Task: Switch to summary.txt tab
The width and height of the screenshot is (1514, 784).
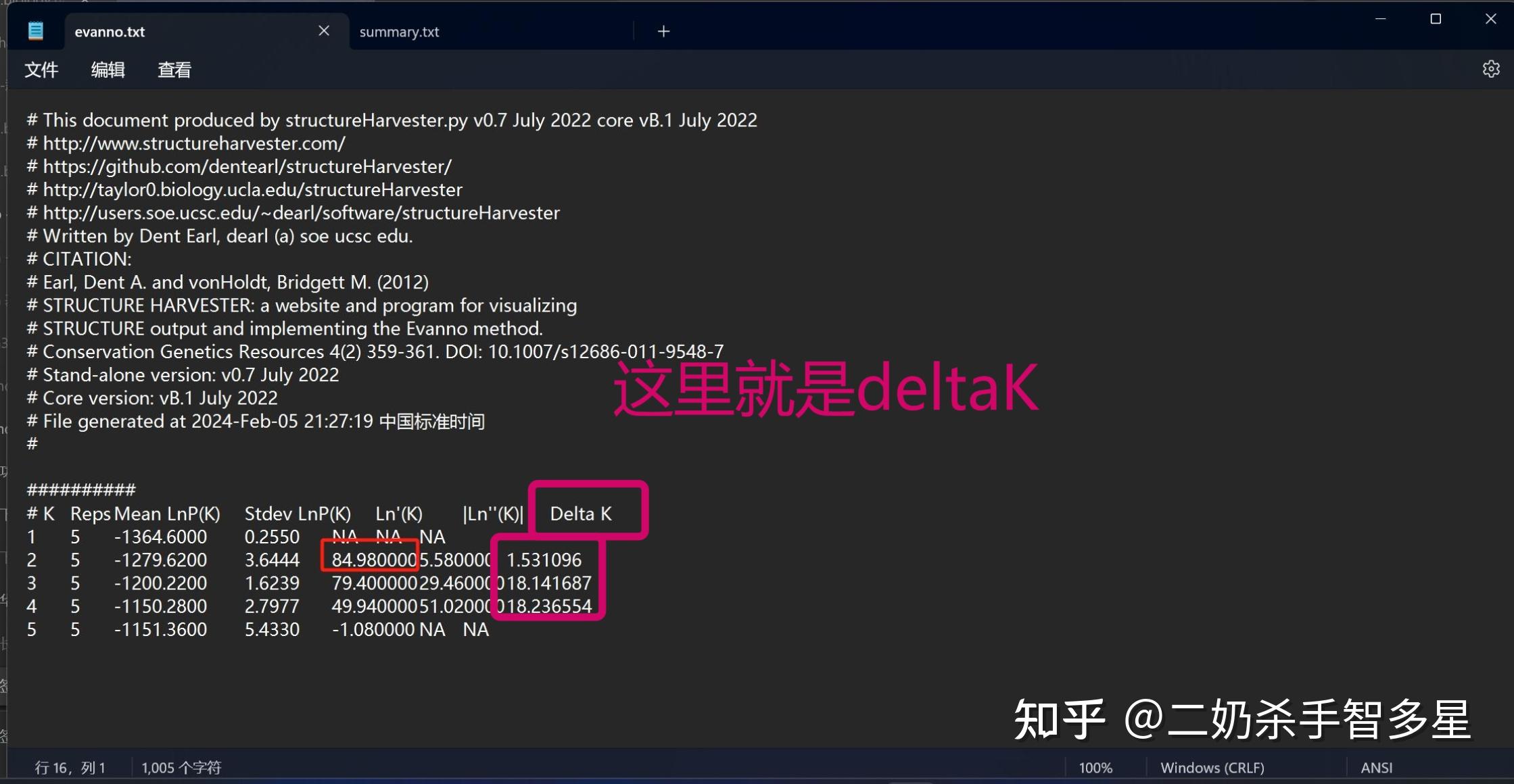Action: click(x=399, y=32)
